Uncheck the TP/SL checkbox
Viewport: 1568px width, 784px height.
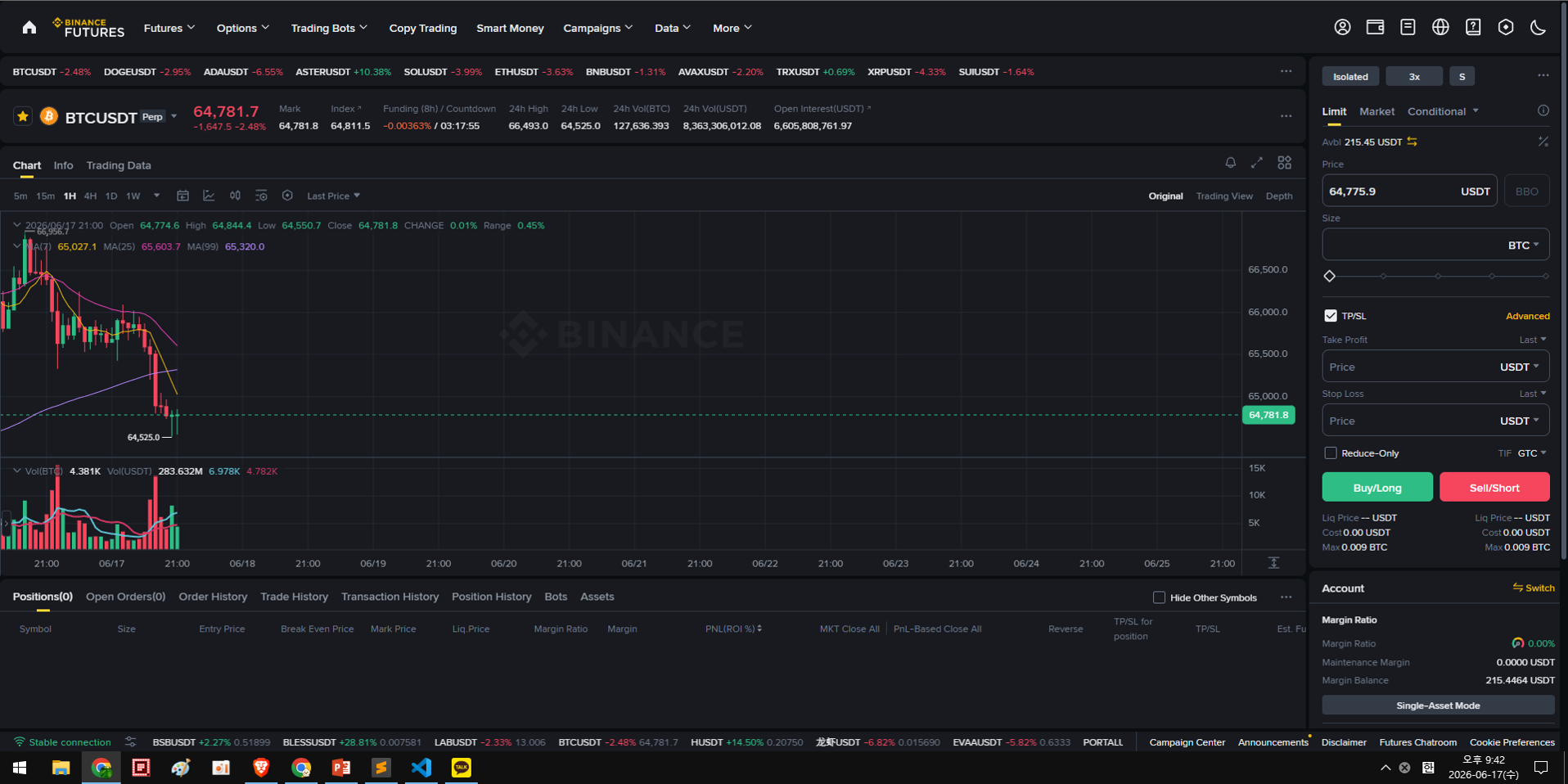click(x=1331, y=316)
